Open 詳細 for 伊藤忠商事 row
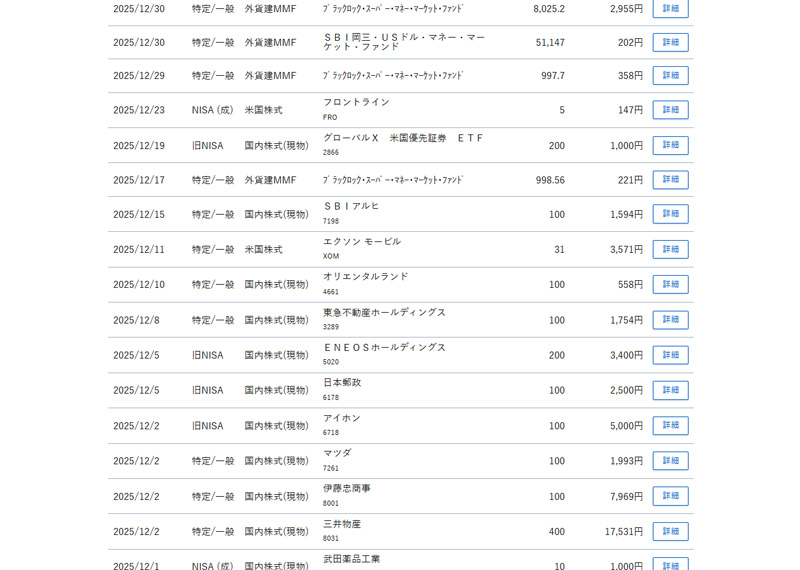This screenshot has height=570, width=800. pyautogui.click(x=670, y=496)
